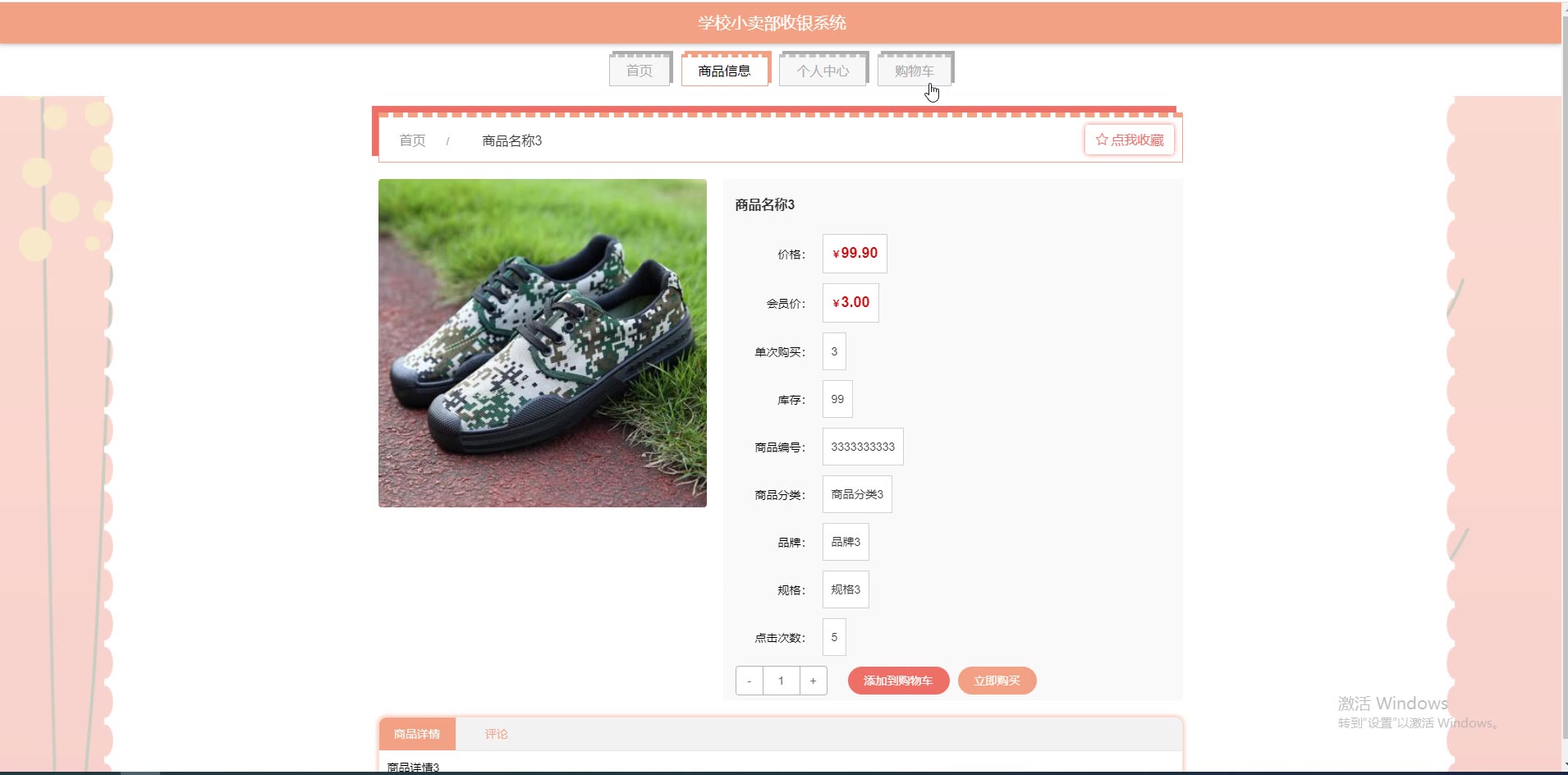1568x775 pixels.
Task: Click the 规格: label
Action: pos(791,590)
